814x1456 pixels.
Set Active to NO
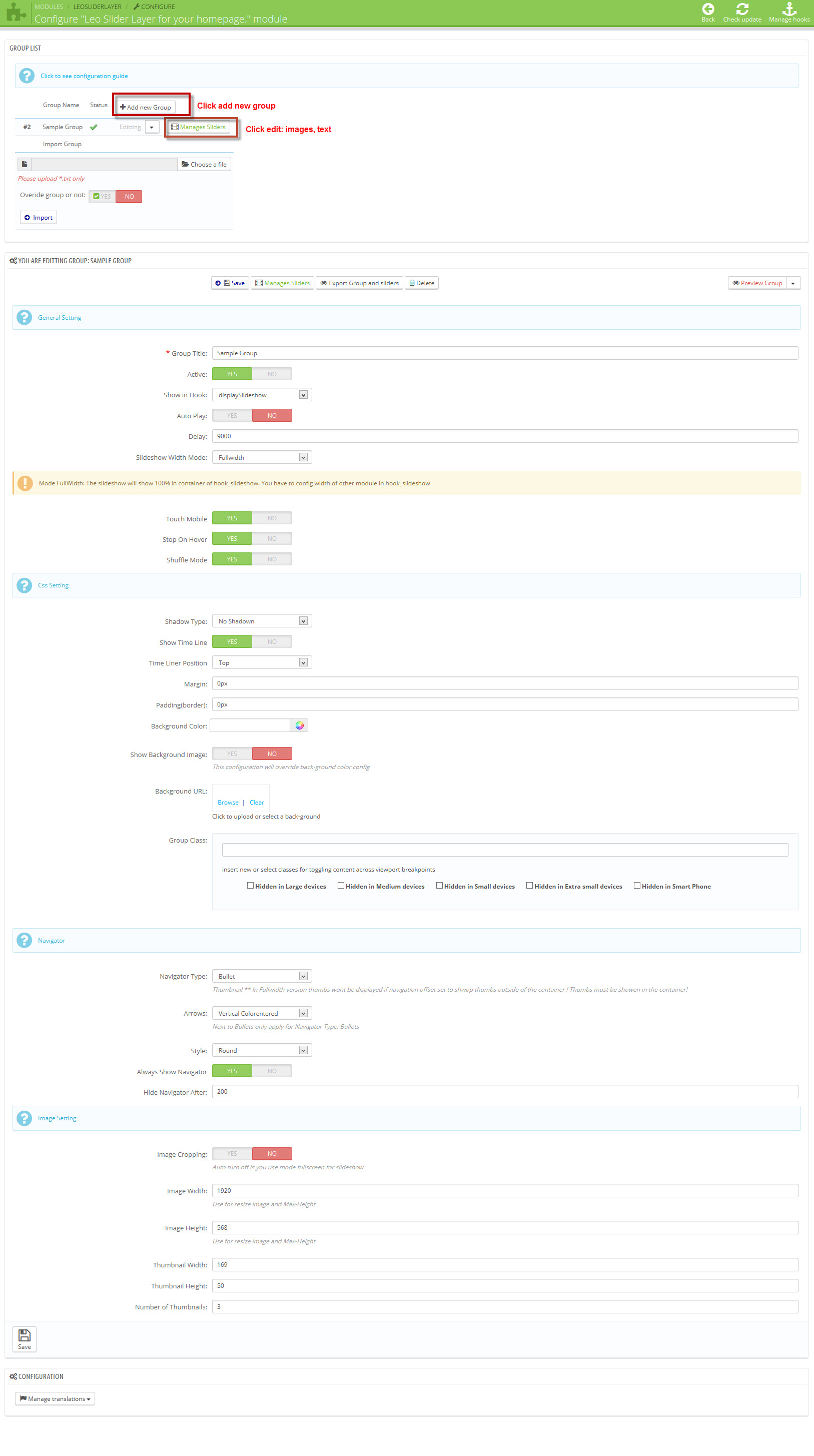272,374
